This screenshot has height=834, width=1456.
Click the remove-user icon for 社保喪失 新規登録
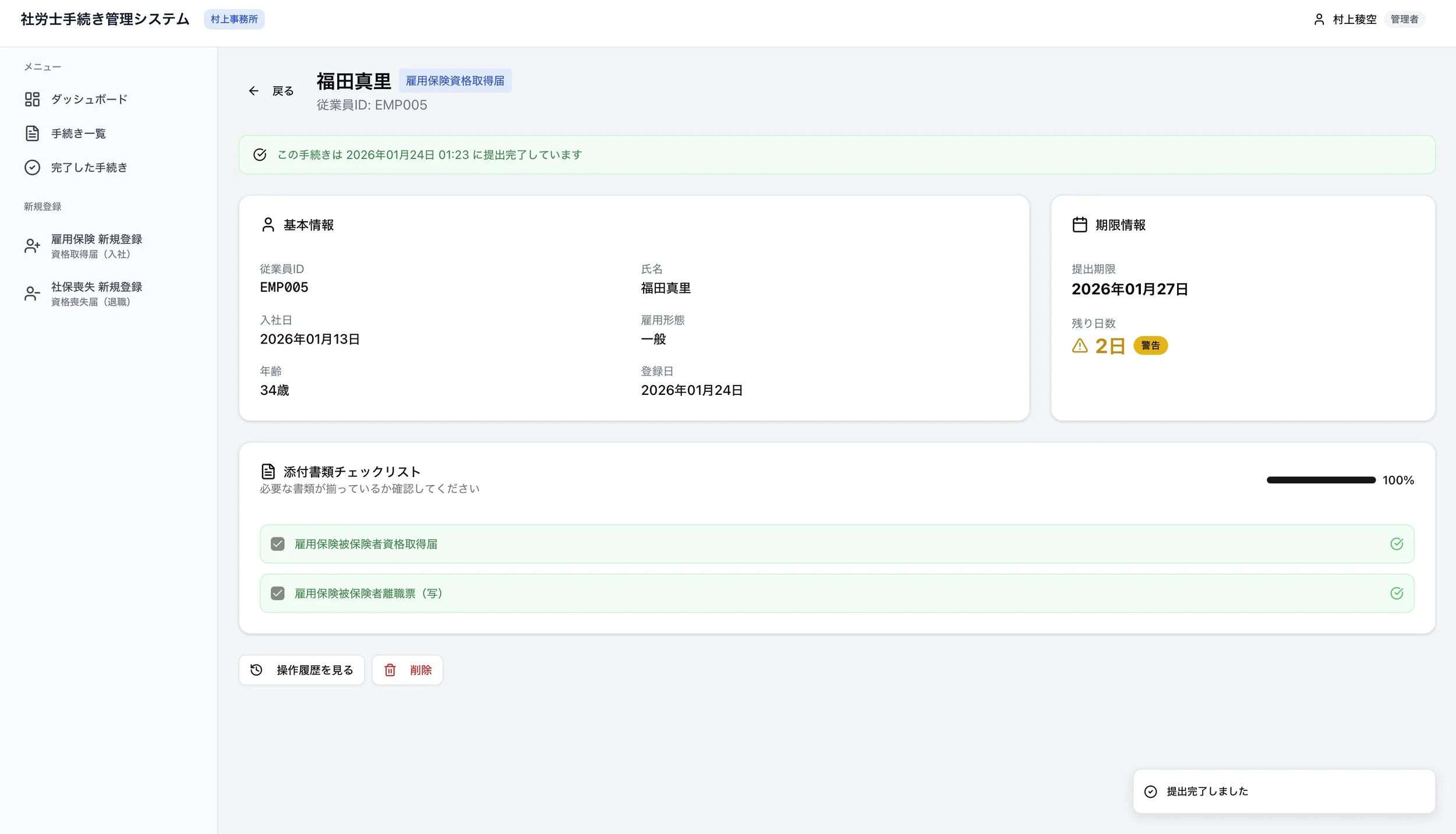click(x=32, y=294)
